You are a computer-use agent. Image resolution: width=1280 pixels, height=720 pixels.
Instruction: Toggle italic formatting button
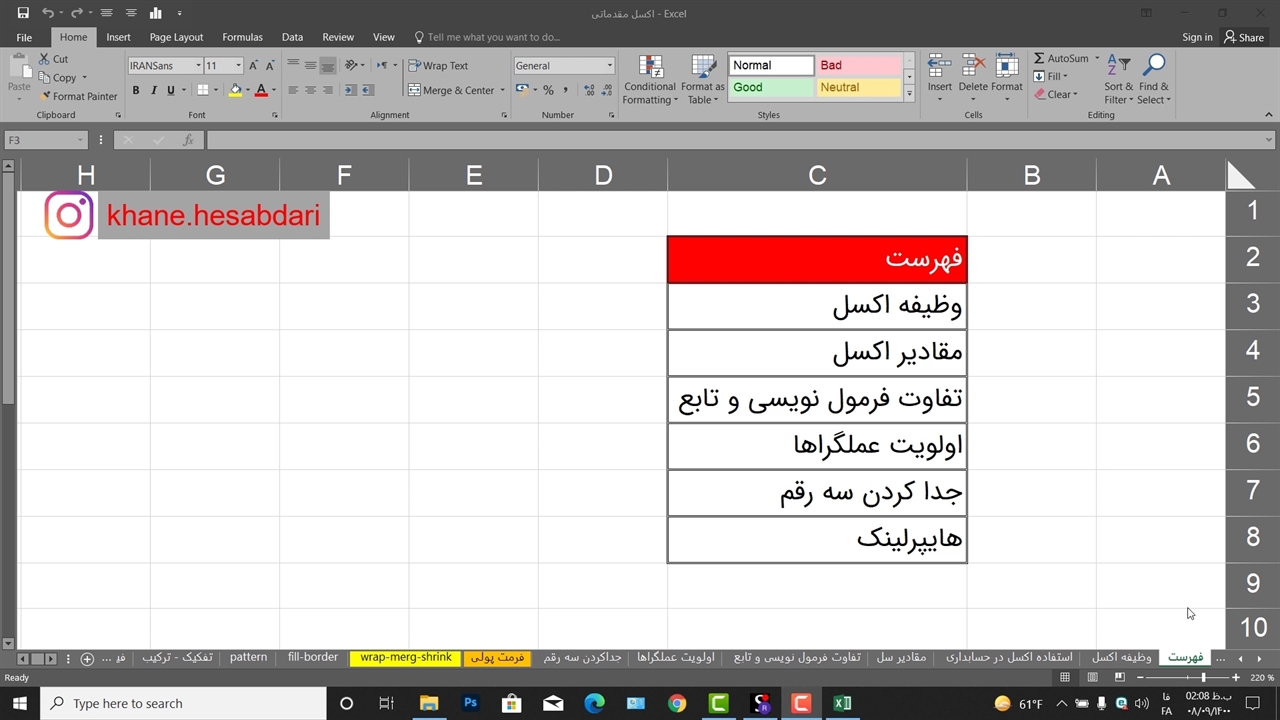[x=153, y=90]
